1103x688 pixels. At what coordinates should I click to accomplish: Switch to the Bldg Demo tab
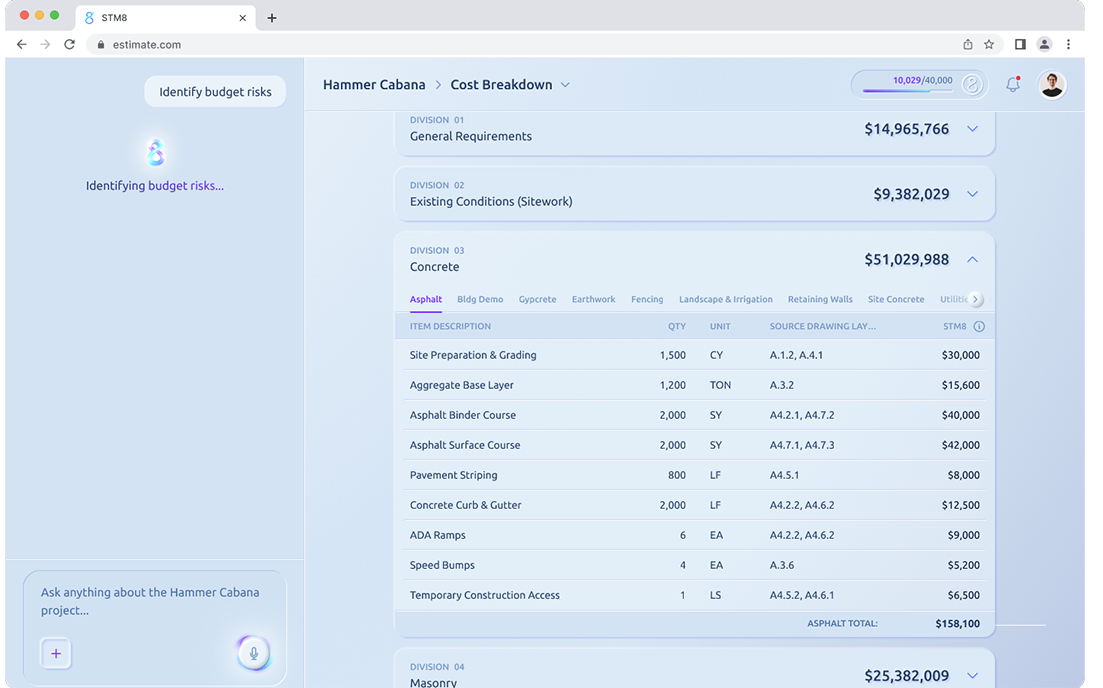480,299
